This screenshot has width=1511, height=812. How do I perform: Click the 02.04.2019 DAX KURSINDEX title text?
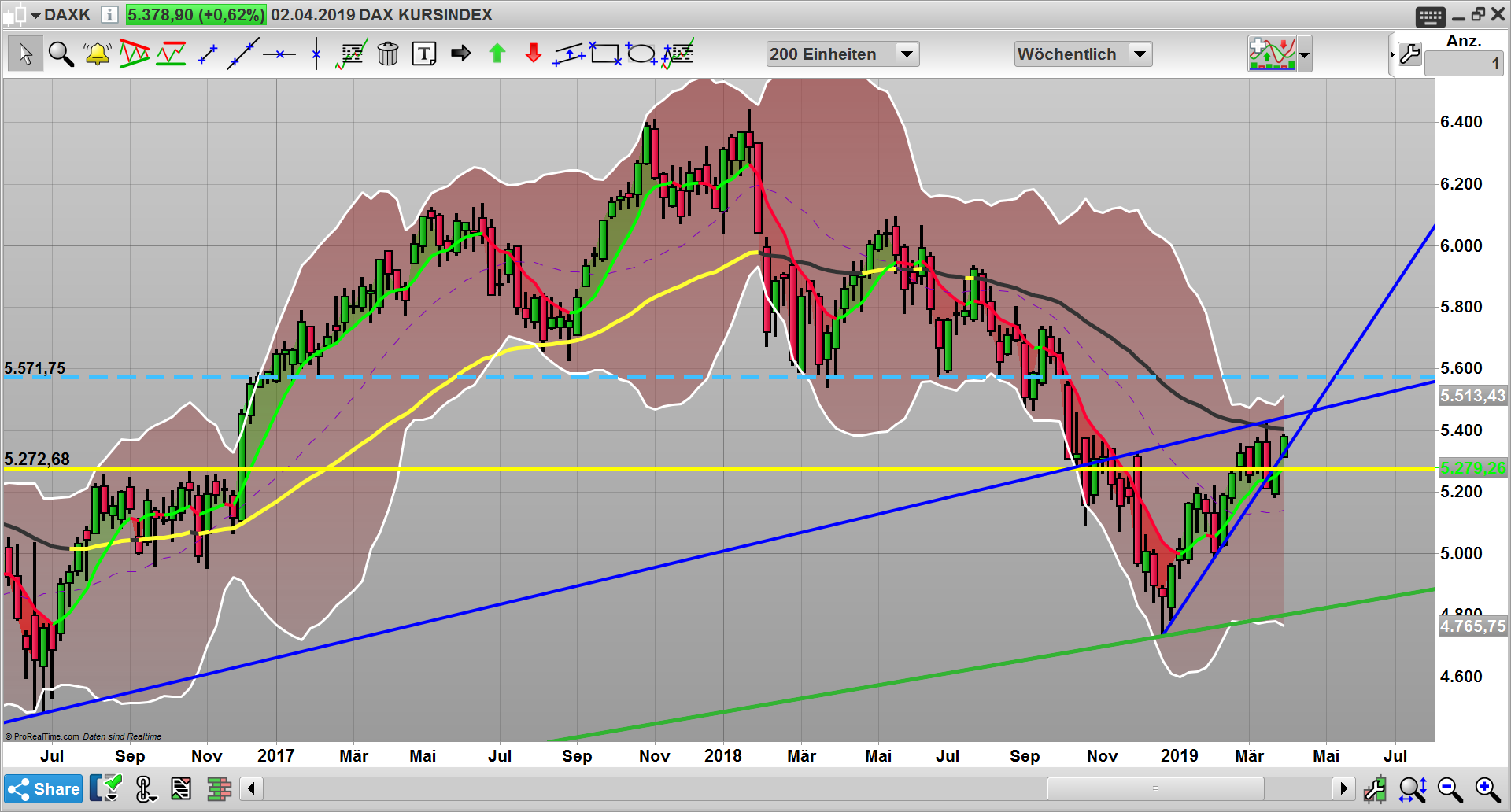point(382,15)
